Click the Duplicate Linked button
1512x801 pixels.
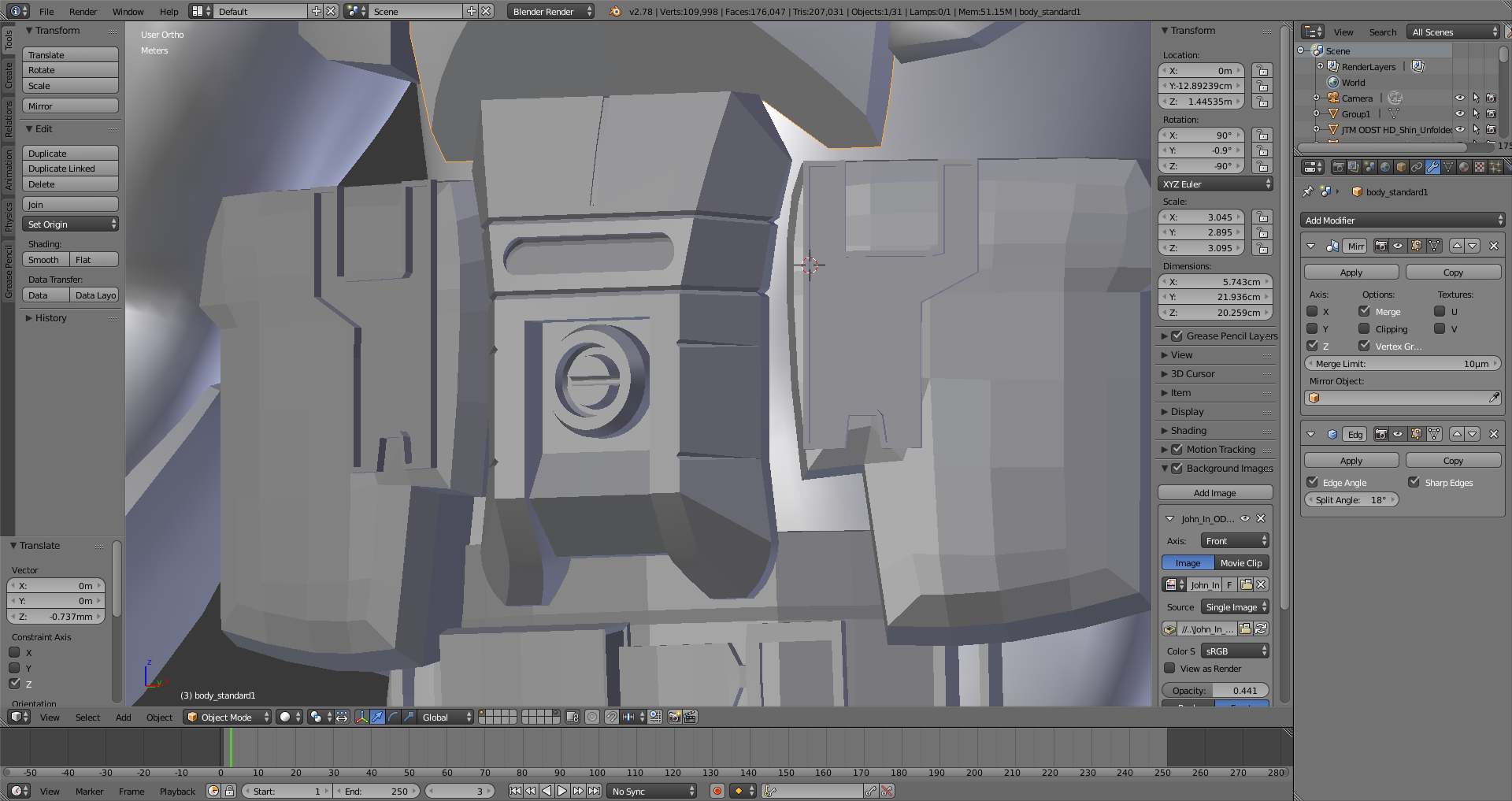pyautogui.click(x=70, y=168)
